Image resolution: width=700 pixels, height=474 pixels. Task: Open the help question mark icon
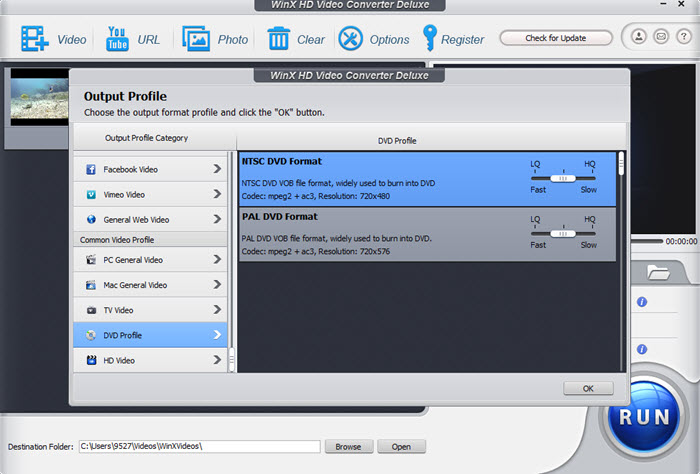tap(683, 36)
